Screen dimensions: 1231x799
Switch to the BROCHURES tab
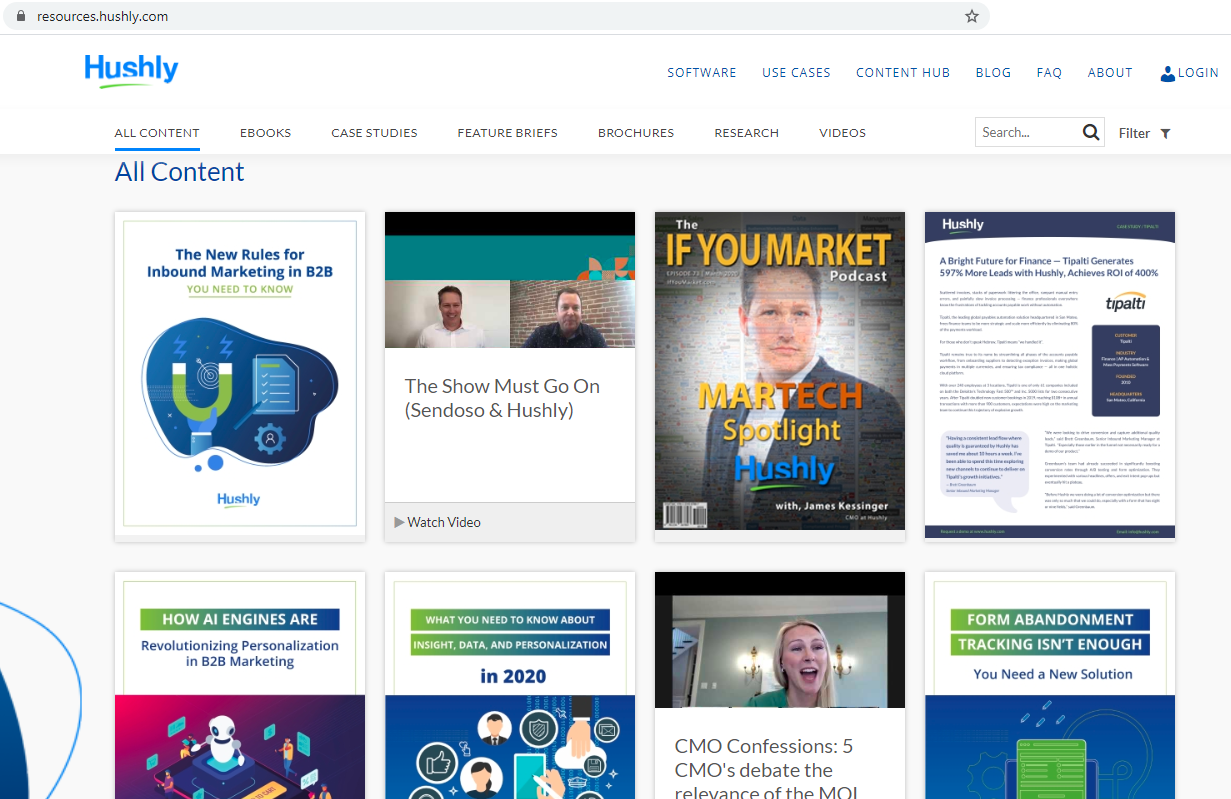[x=636, y=133]
